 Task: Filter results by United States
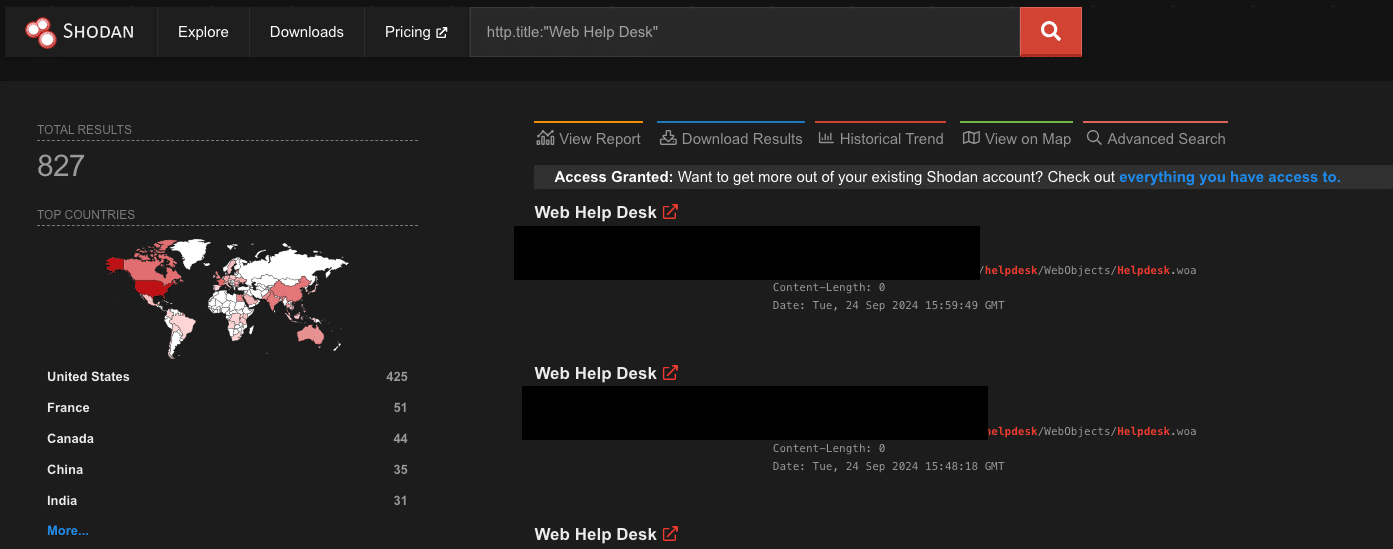88,377
